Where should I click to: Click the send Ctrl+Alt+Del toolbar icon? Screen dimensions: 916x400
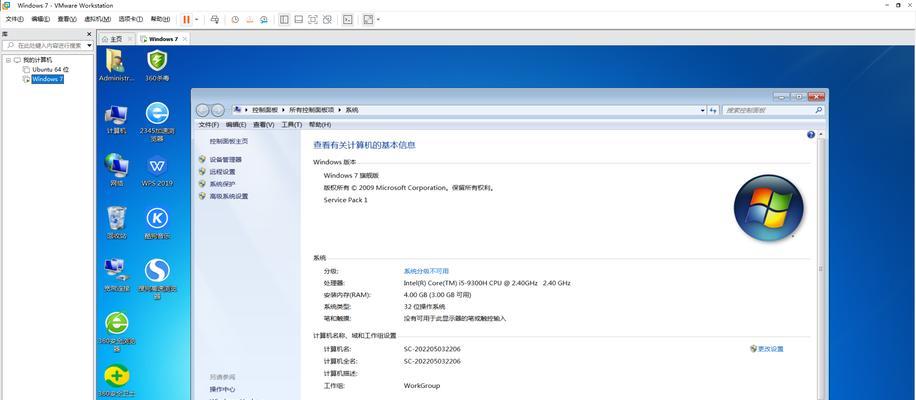(x=214, y=19)
